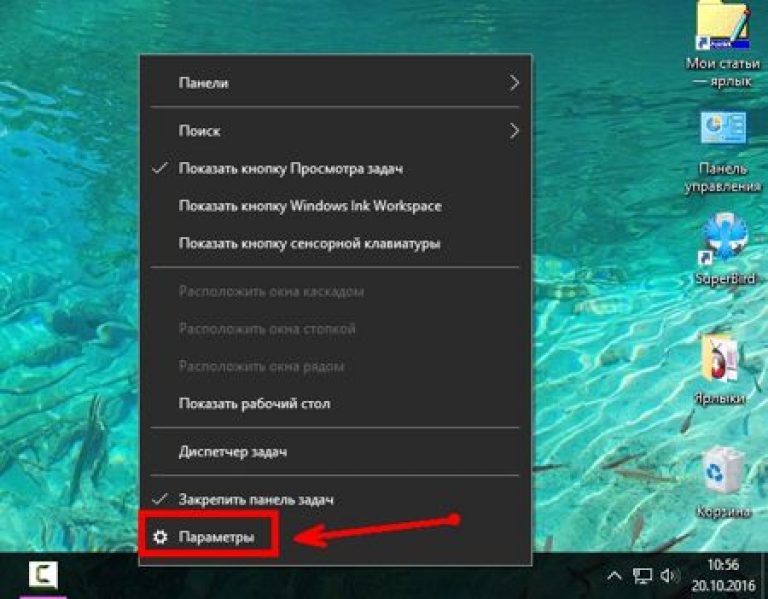768x599 pixels.
Task: Click the network icon in system tray
Action: (643, 575)
